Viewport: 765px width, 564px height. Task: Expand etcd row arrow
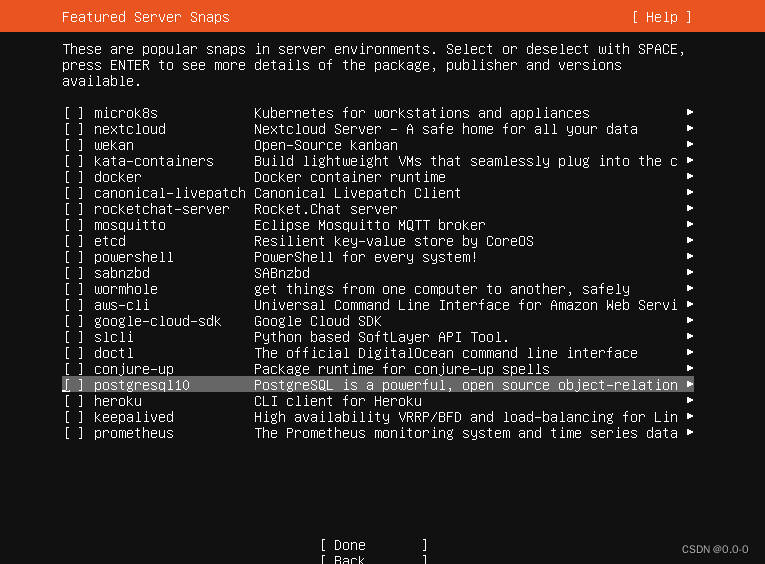tap(690, 240)
